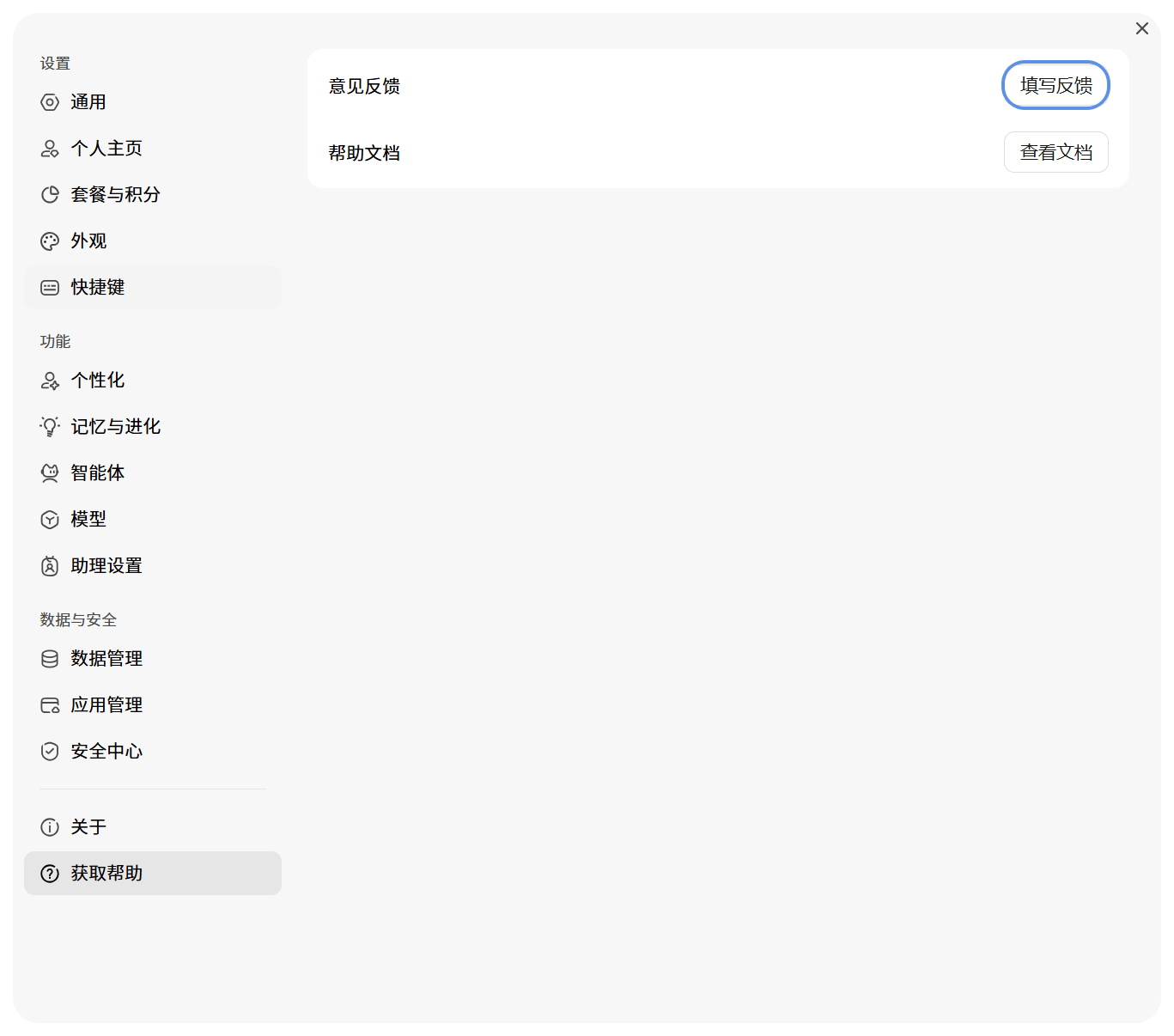Click the person-sparkle icon beside 个性化
Image resolution: width=1174 pixels, height=1036 pixels.
click(50, 381)
